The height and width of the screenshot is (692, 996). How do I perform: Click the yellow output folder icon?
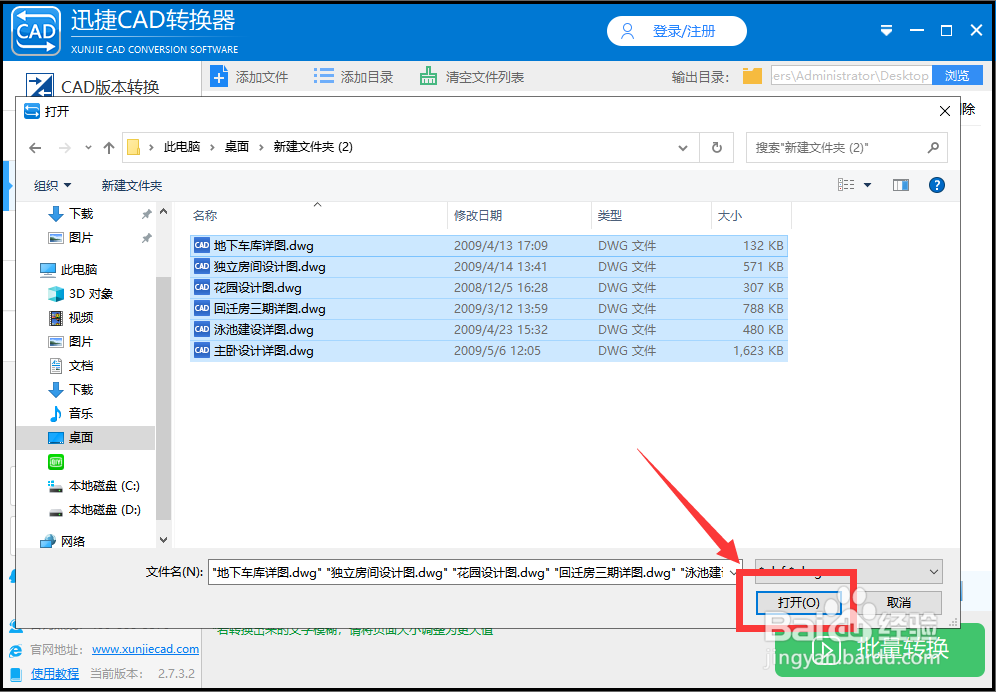pyautogui.click(x=752, y=76)
